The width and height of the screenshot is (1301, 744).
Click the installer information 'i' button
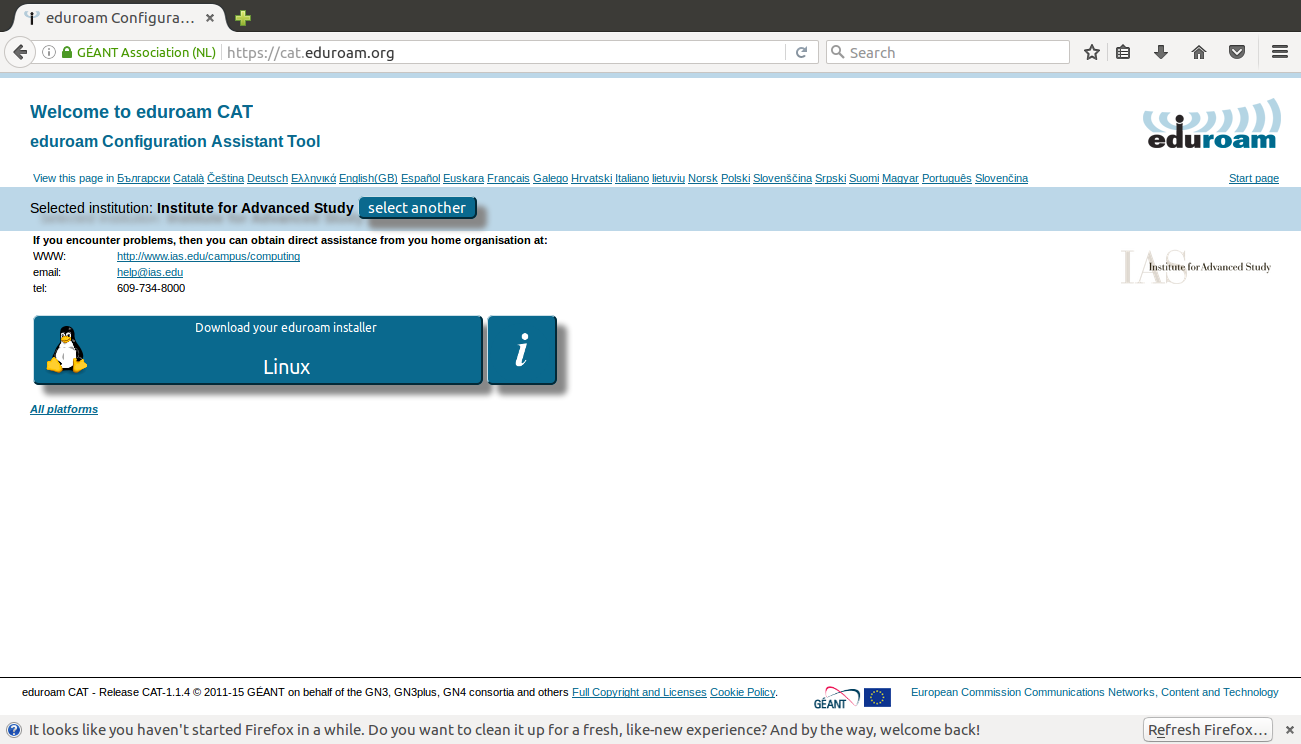coord(521,350)
